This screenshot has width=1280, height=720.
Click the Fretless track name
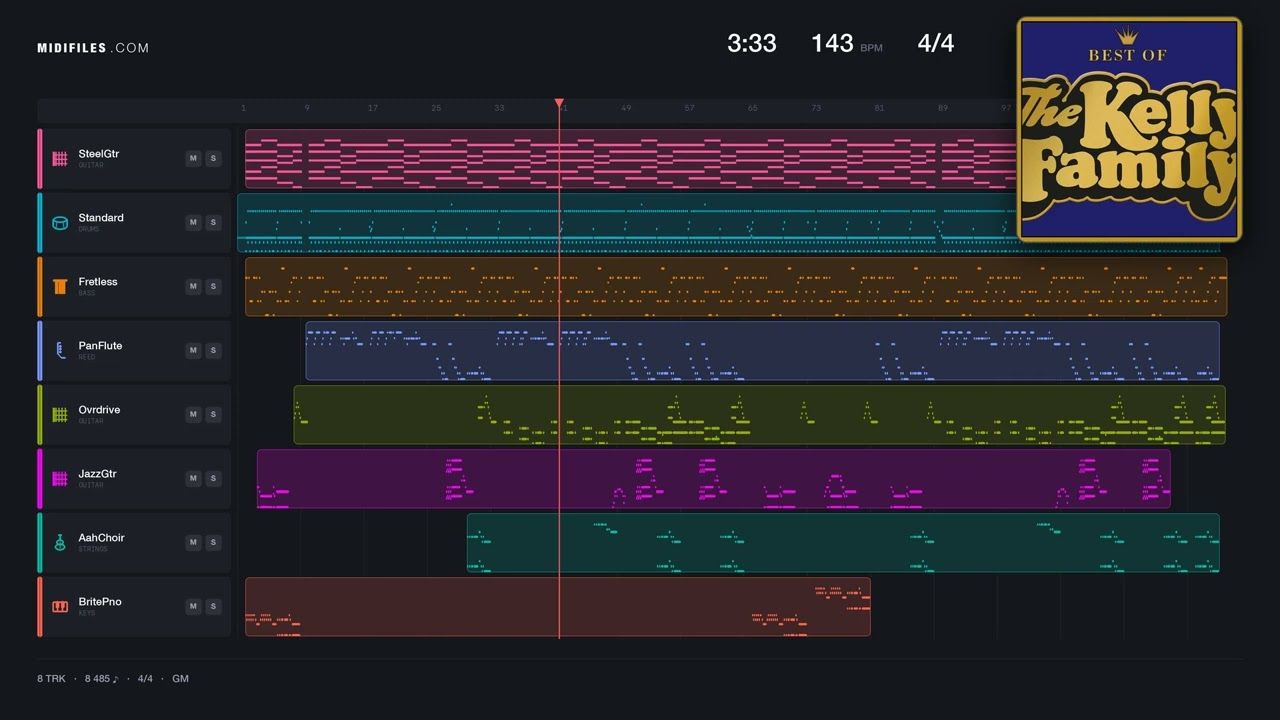pos(98,282)
